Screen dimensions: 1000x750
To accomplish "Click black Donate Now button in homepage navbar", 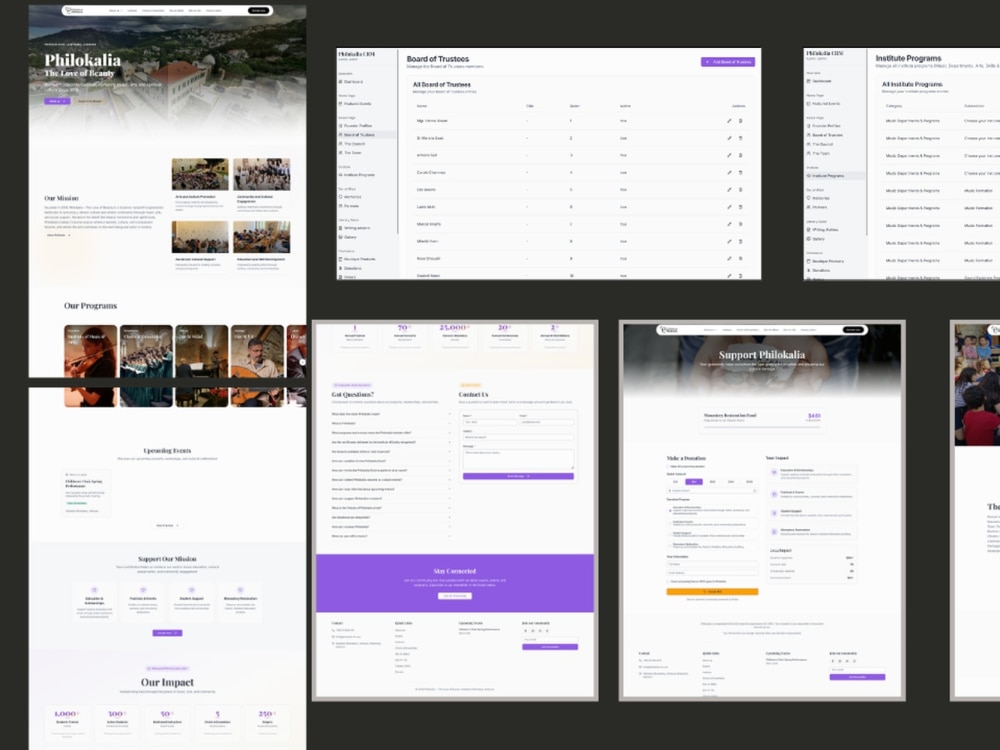I will pyautogui.click(x=258, y=11).
